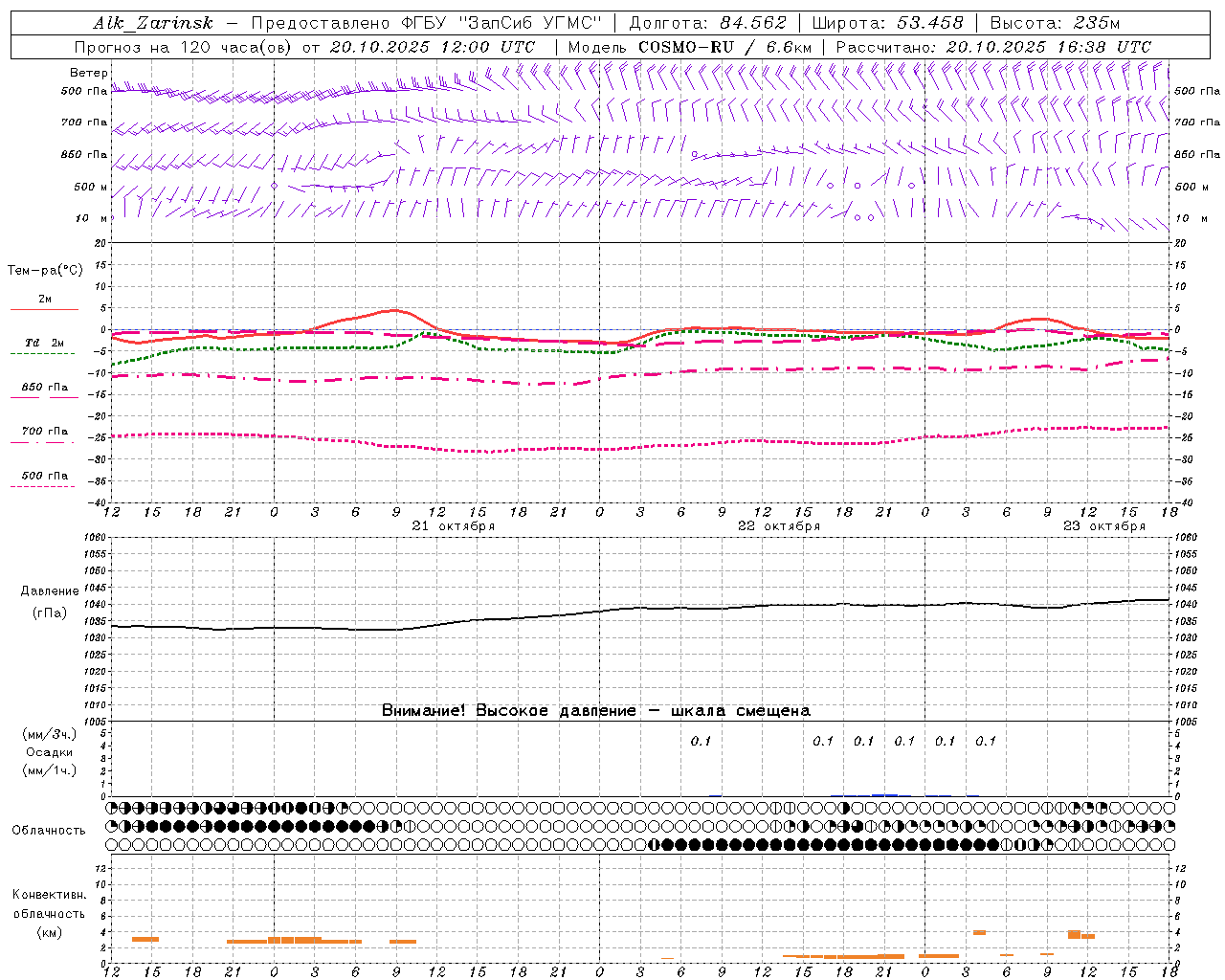Click the warning 'Внимание! Высокое давление — шкала смещена'
1225x980 pixels.
click(596, 711)
